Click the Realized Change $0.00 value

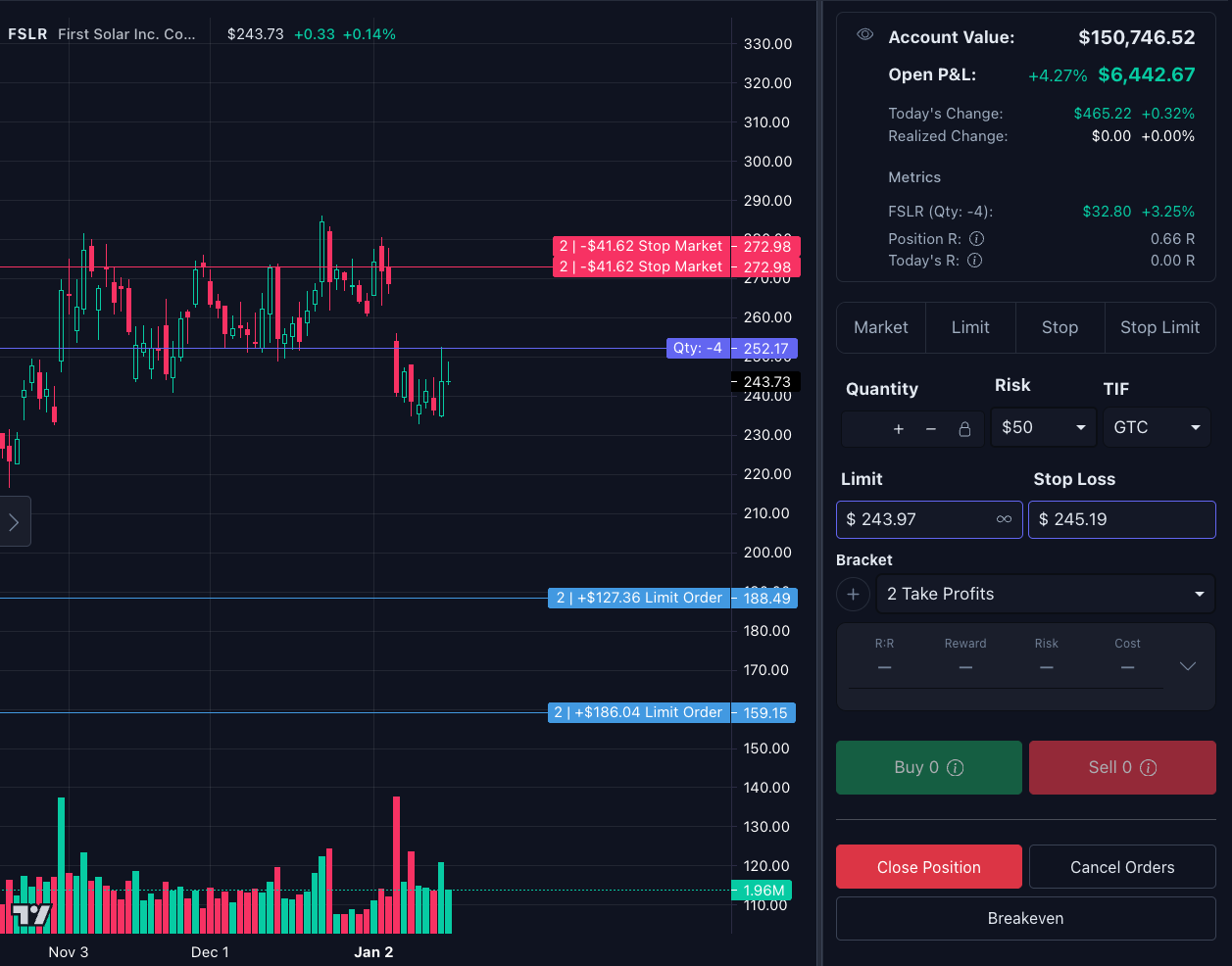[1111, 136]
